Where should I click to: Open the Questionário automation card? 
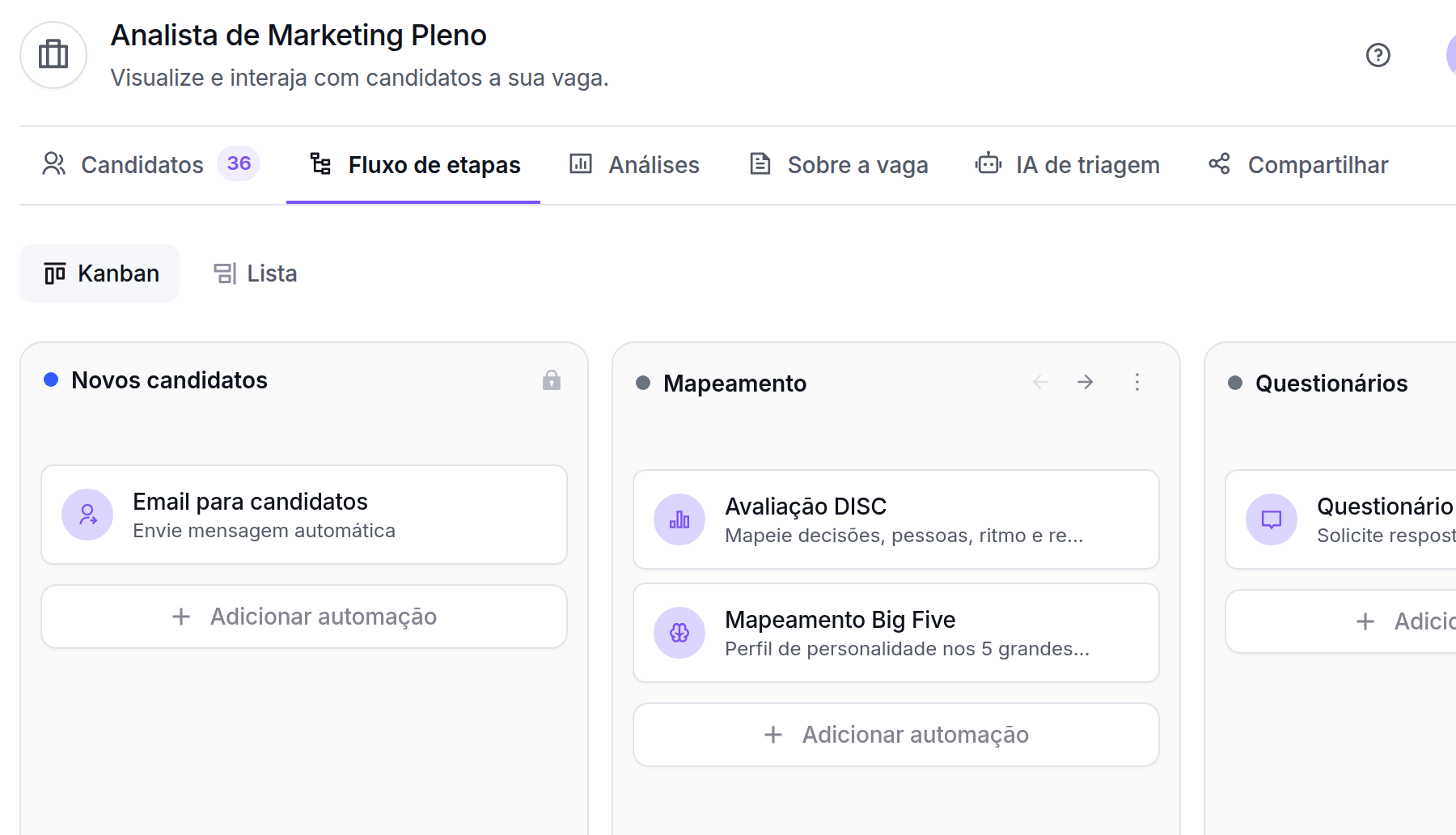tap(1341, 519)
